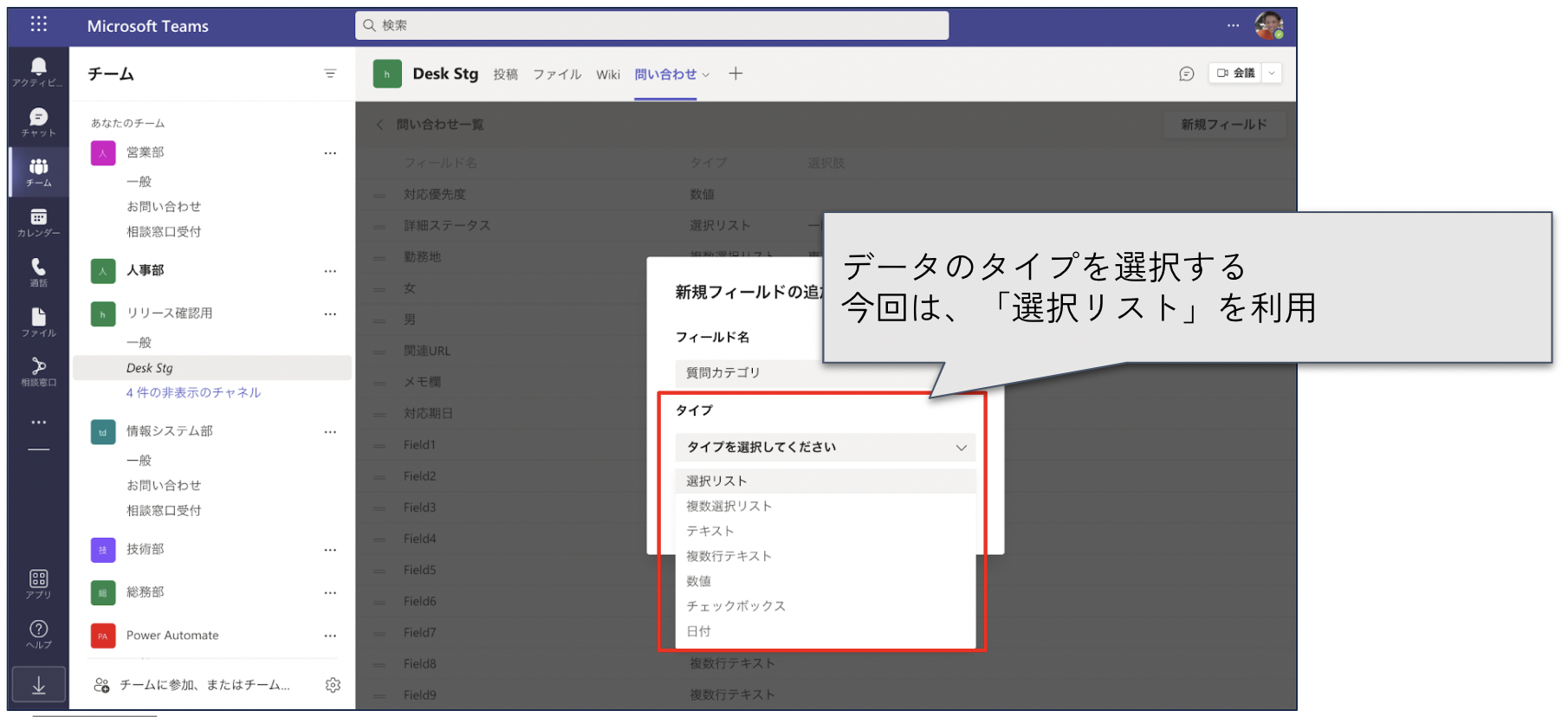The height and width of the screenshot is (717, 1568).
Task: Click チームに参加、またはチーム作成 link
Action: 204,685
